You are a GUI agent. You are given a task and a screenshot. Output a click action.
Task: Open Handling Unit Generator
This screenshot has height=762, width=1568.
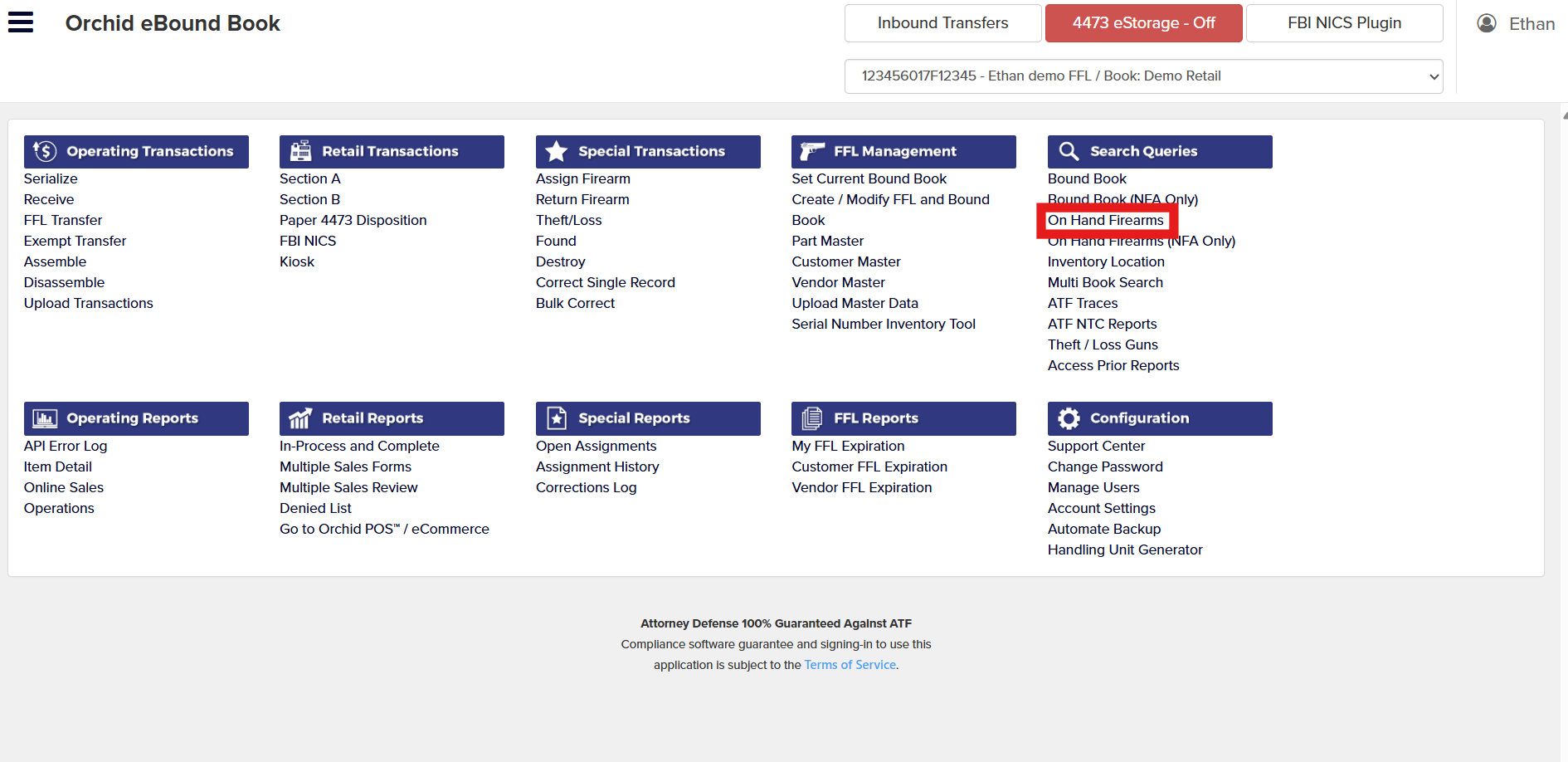[1125, 550]
